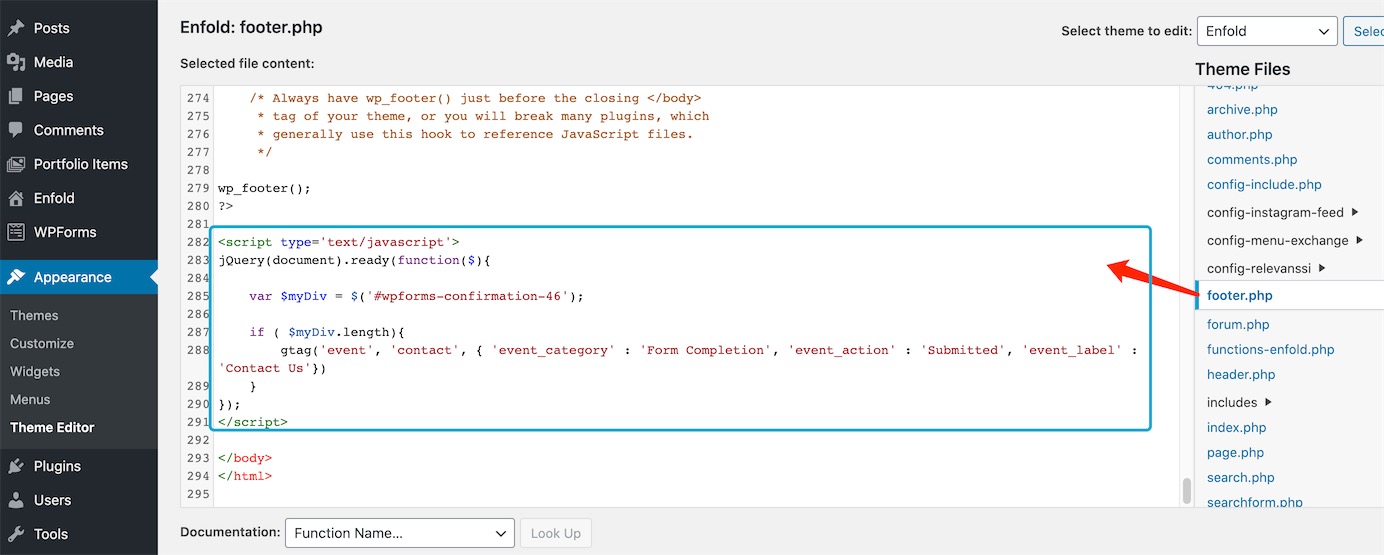Click the Portfolio Items icon

[16, 164]
